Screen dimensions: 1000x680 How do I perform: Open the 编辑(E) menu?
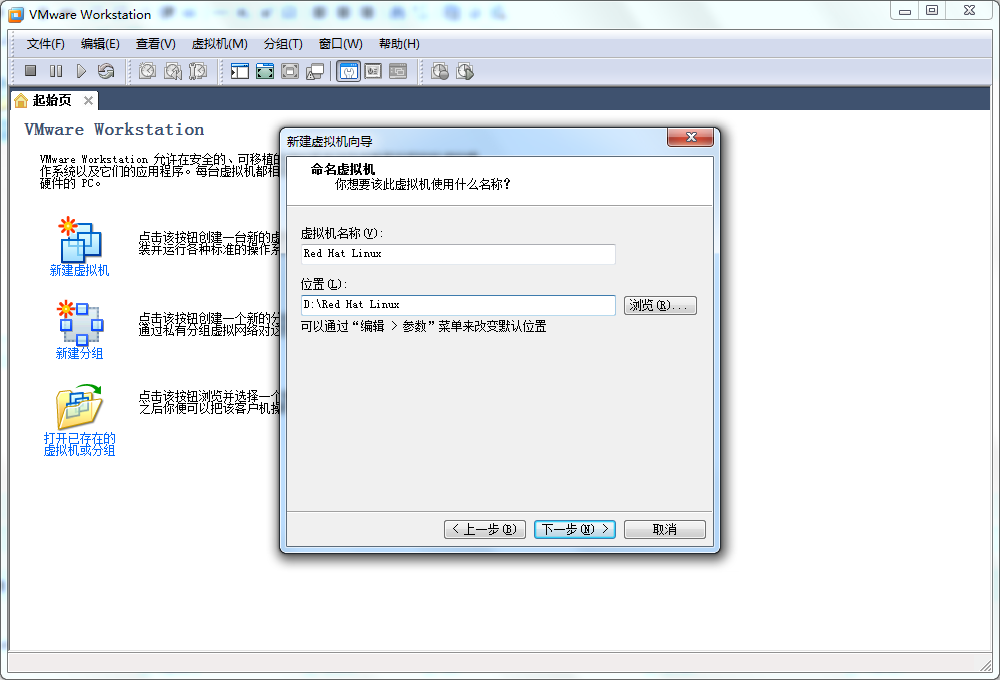100,44
